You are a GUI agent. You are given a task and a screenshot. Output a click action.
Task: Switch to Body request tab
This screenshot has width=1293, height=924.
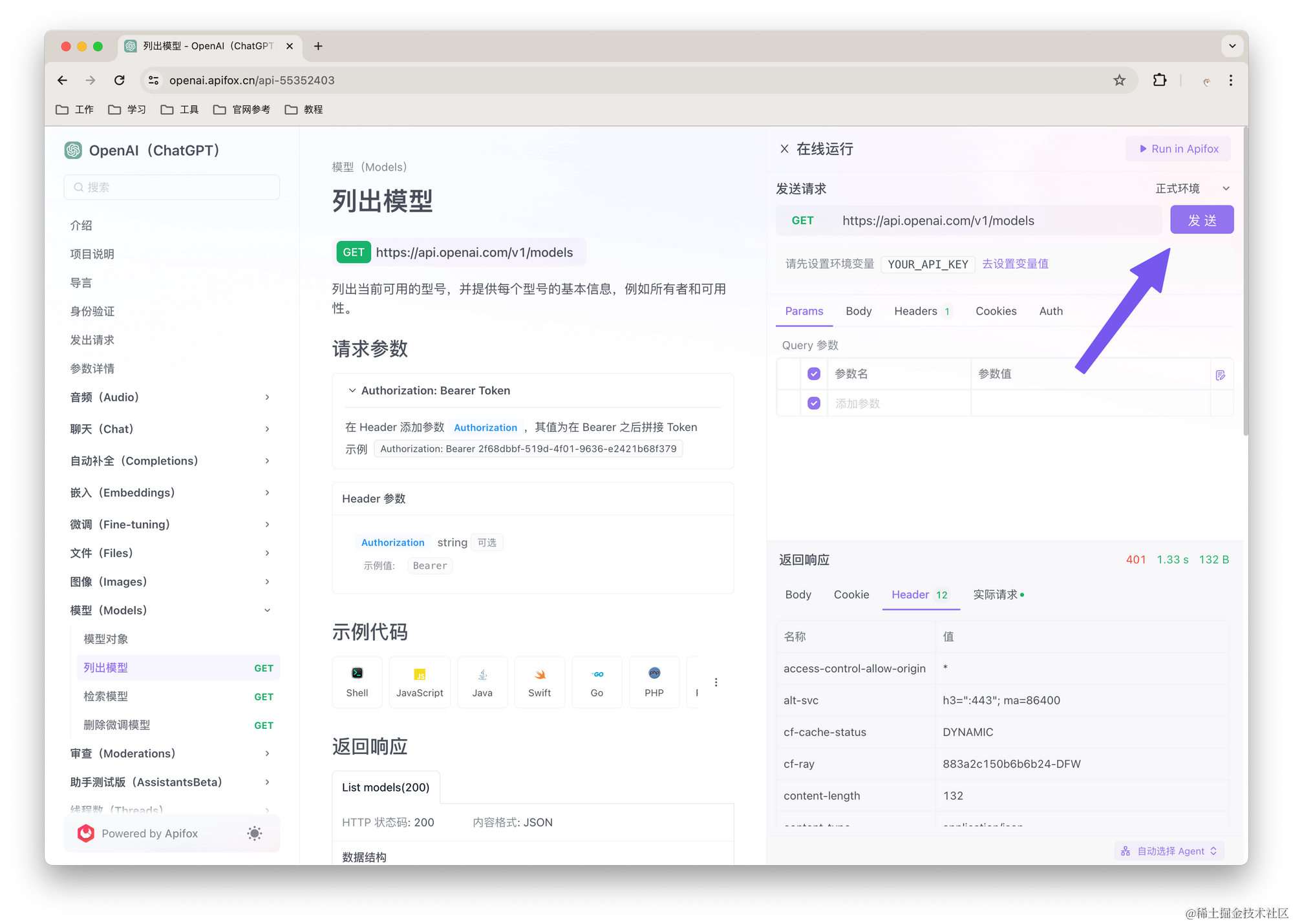(859, 311)
